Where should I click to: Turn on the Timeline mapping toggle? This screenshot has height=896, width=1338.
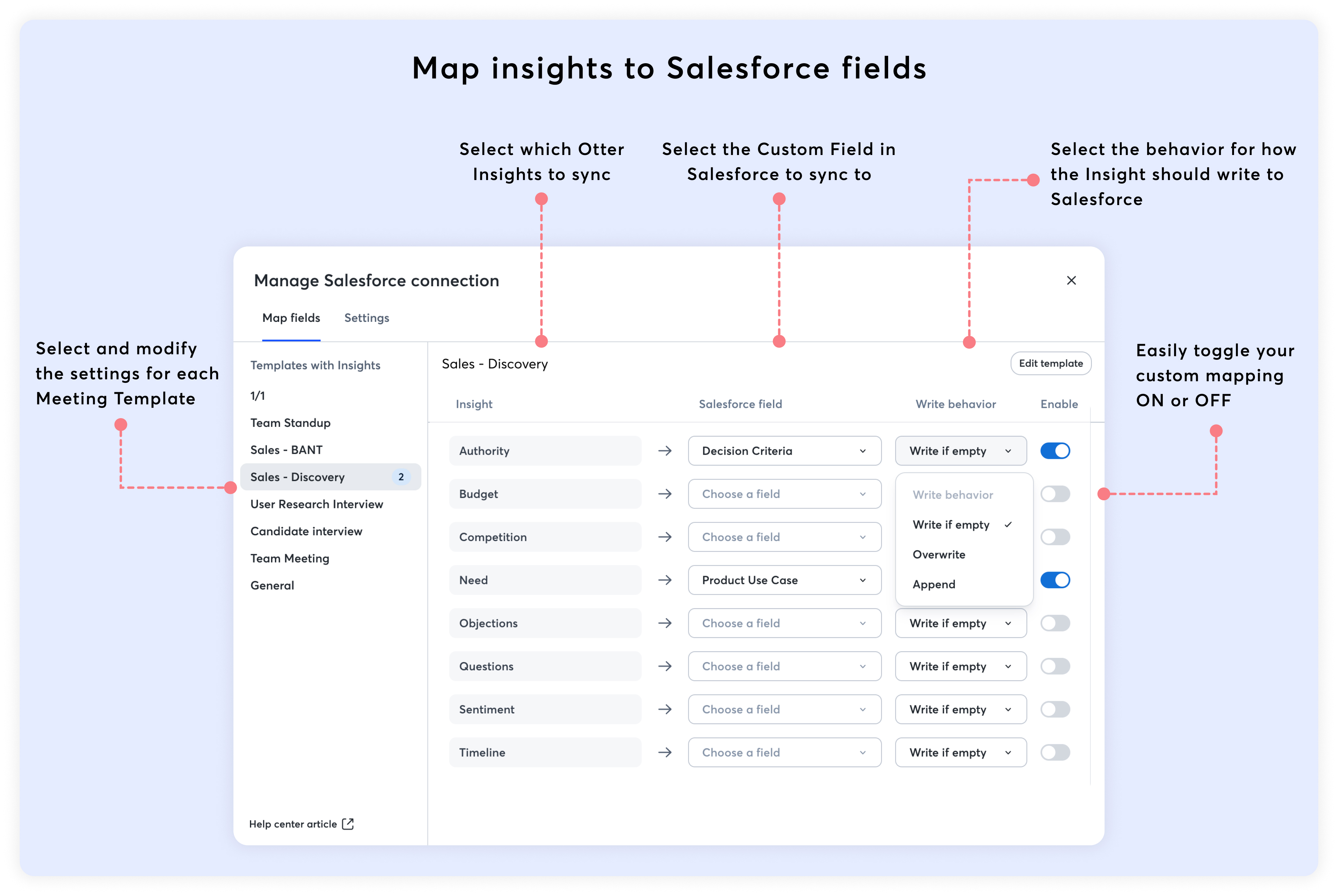1055,753
